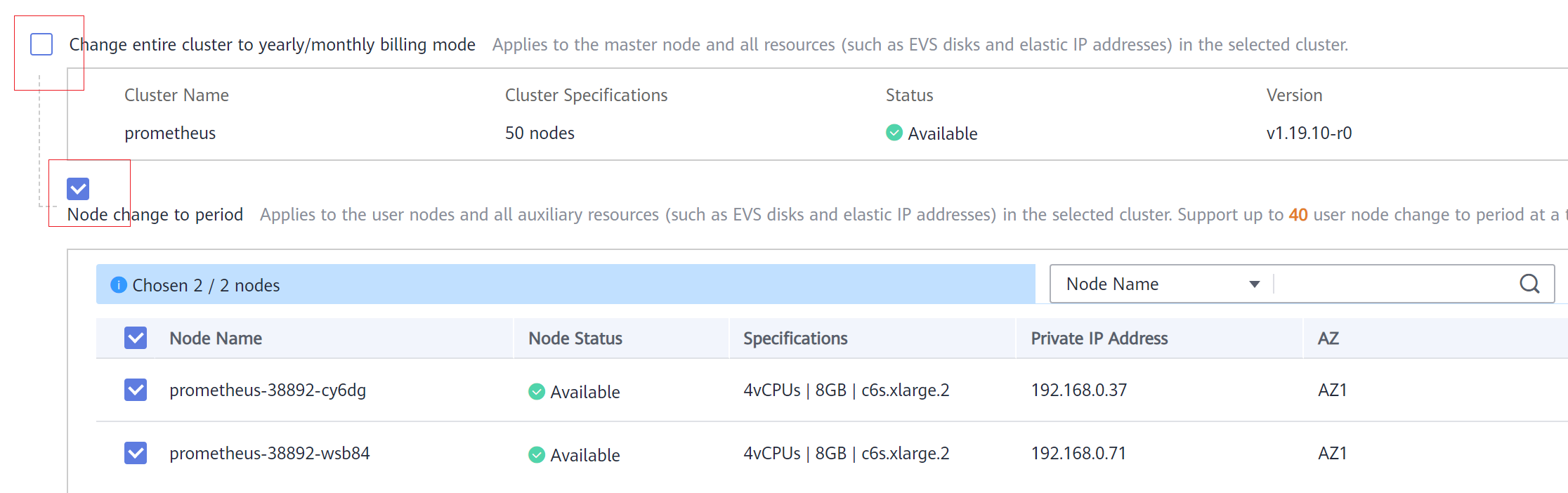Open the Node Name filter dropdown
The height and width of the screenshot is (493, 1568).
(1162, 284)
